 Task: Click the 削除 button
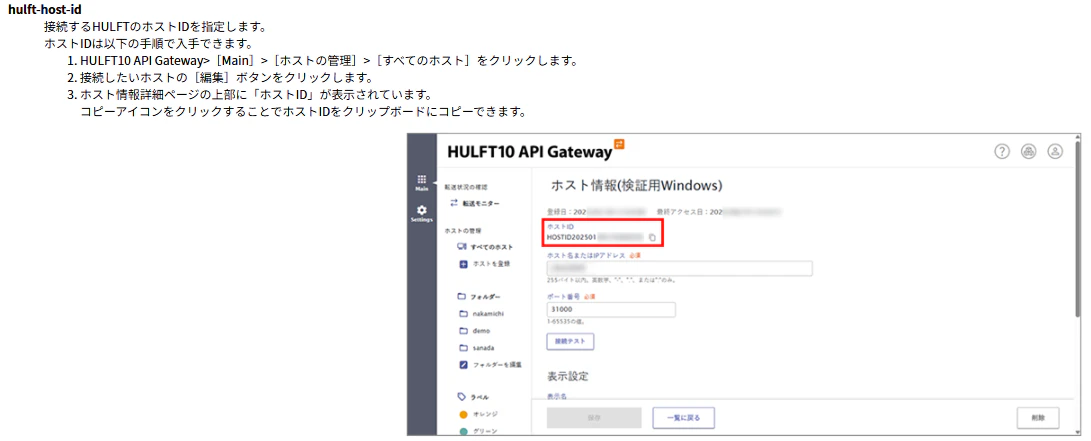1038,418
